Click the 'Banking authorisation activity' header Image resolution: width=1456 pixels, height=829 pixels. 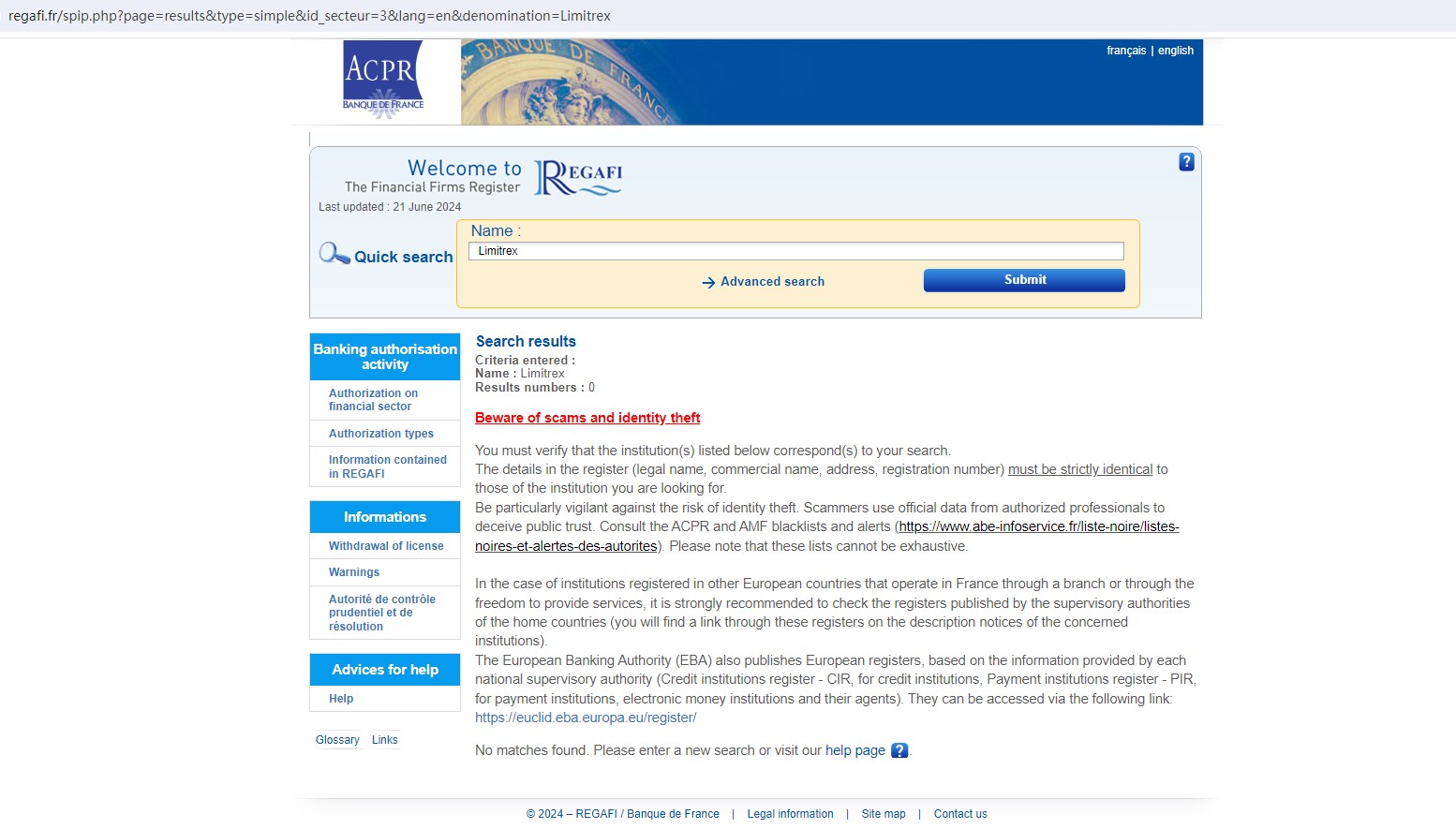[x=385, y=357]
